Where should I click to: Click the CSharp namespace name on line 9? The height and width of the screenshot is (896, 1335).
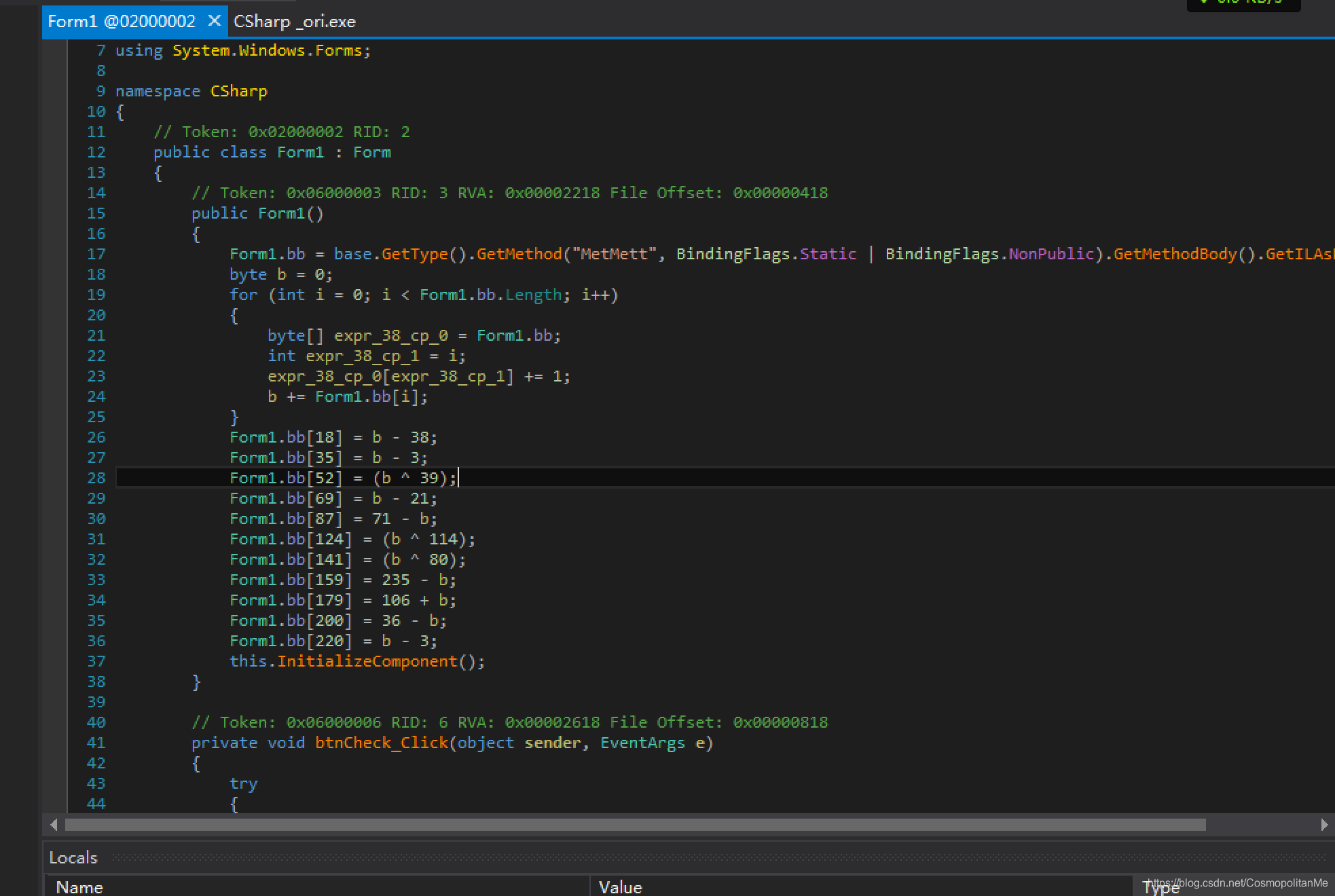pos(239,91)
